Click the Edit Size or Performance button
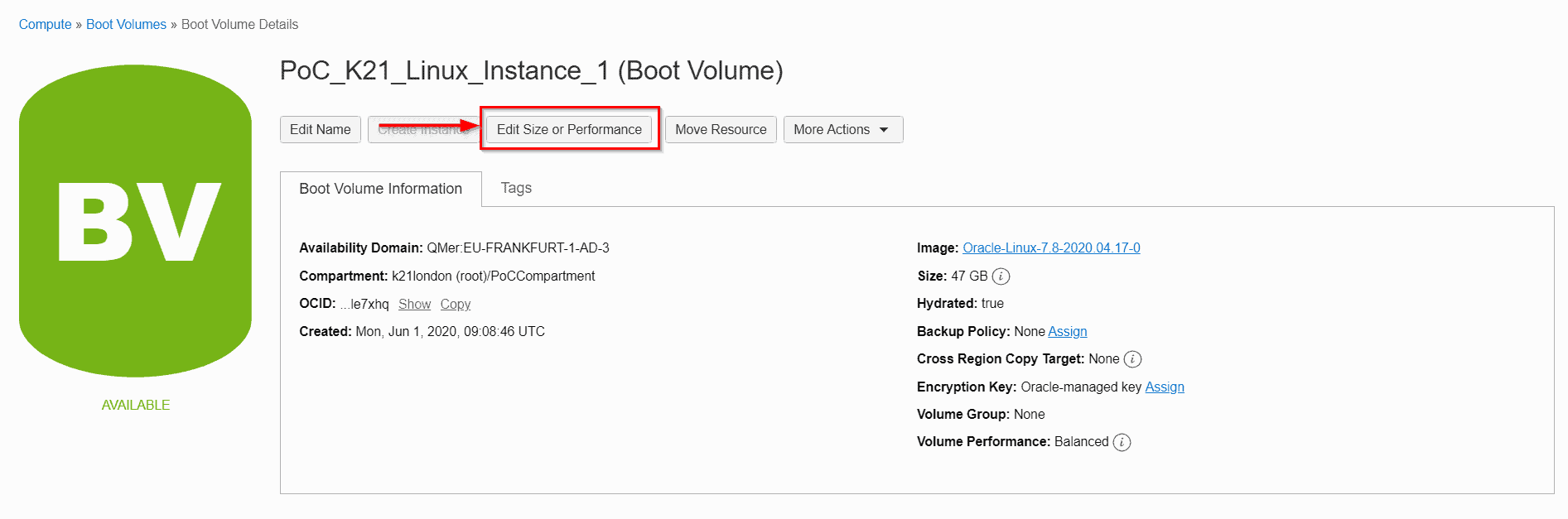 point(569,129)
